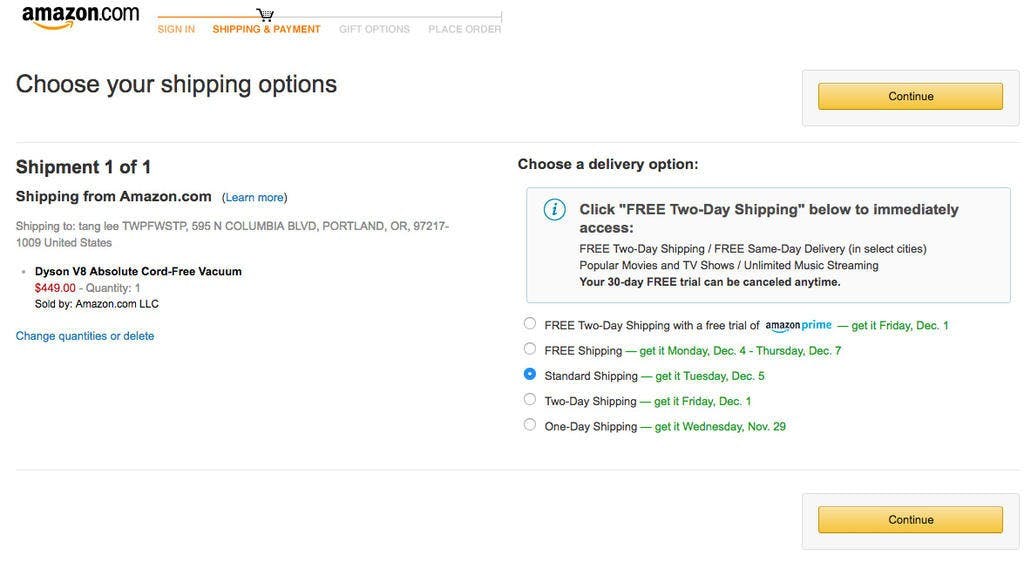The height and width of the screenshot is (562, 1024).
Task: Open the Shipping & Payment step
Action: (x=266, y=30)
